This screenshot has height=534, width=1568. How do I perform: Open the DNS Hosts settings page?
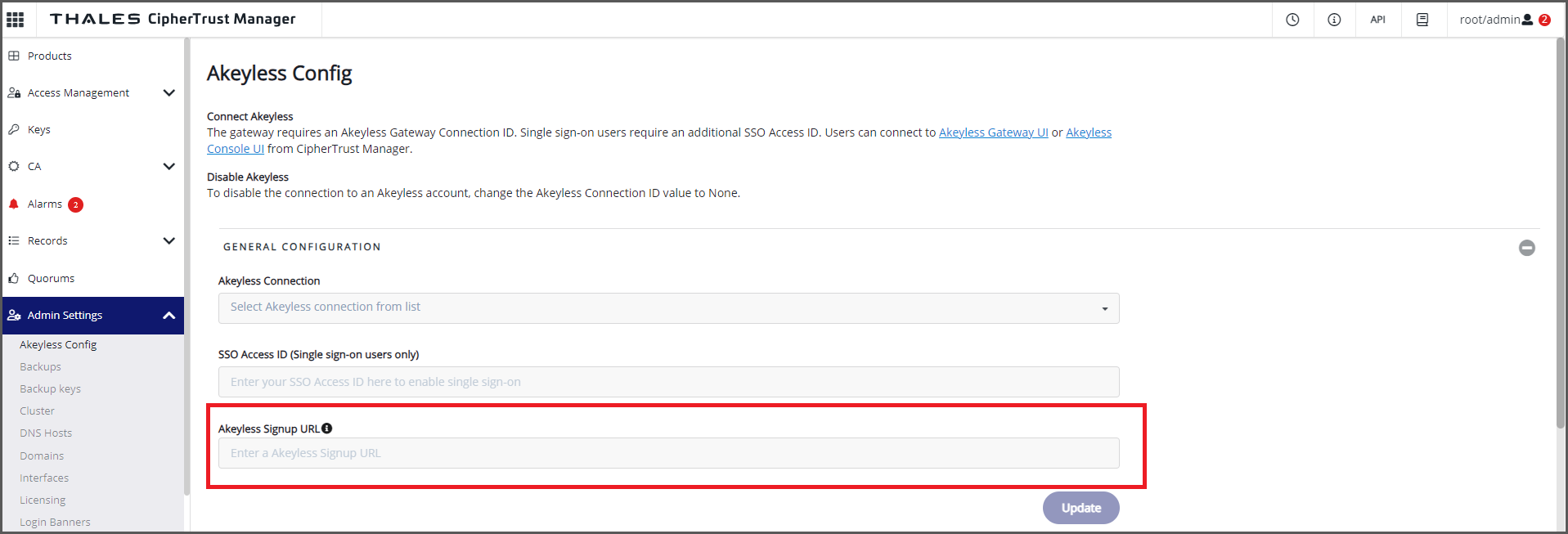[x=46, y=433]
